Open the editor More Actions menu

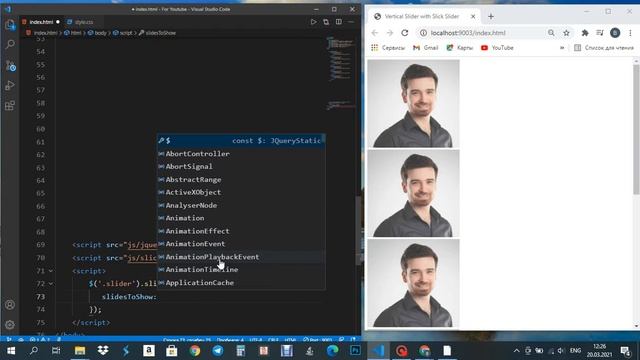(x=351, y=22)
